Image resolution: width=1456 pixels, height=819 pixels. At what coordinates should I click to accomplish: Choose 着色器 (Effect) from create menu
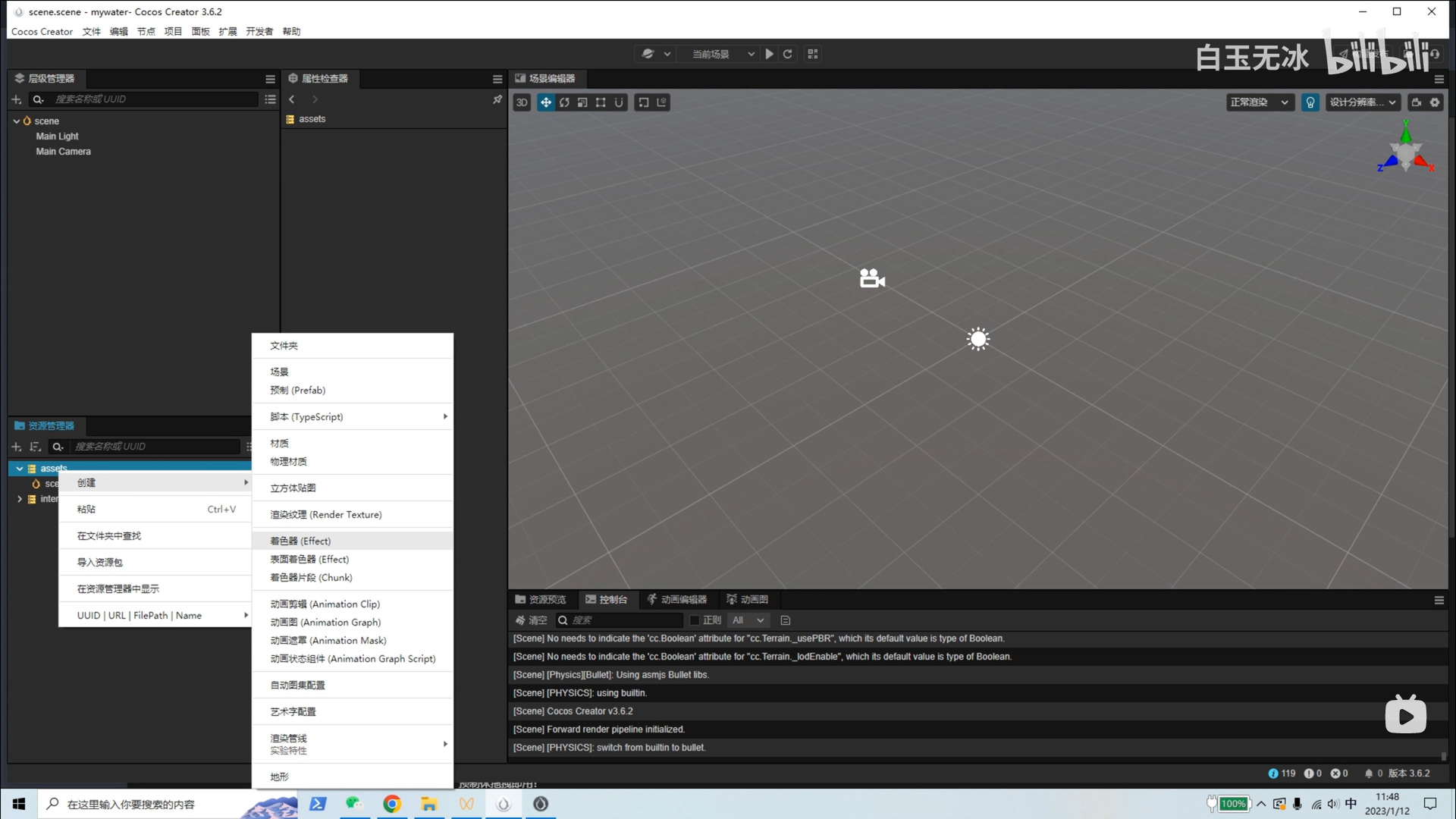[299, 541]
